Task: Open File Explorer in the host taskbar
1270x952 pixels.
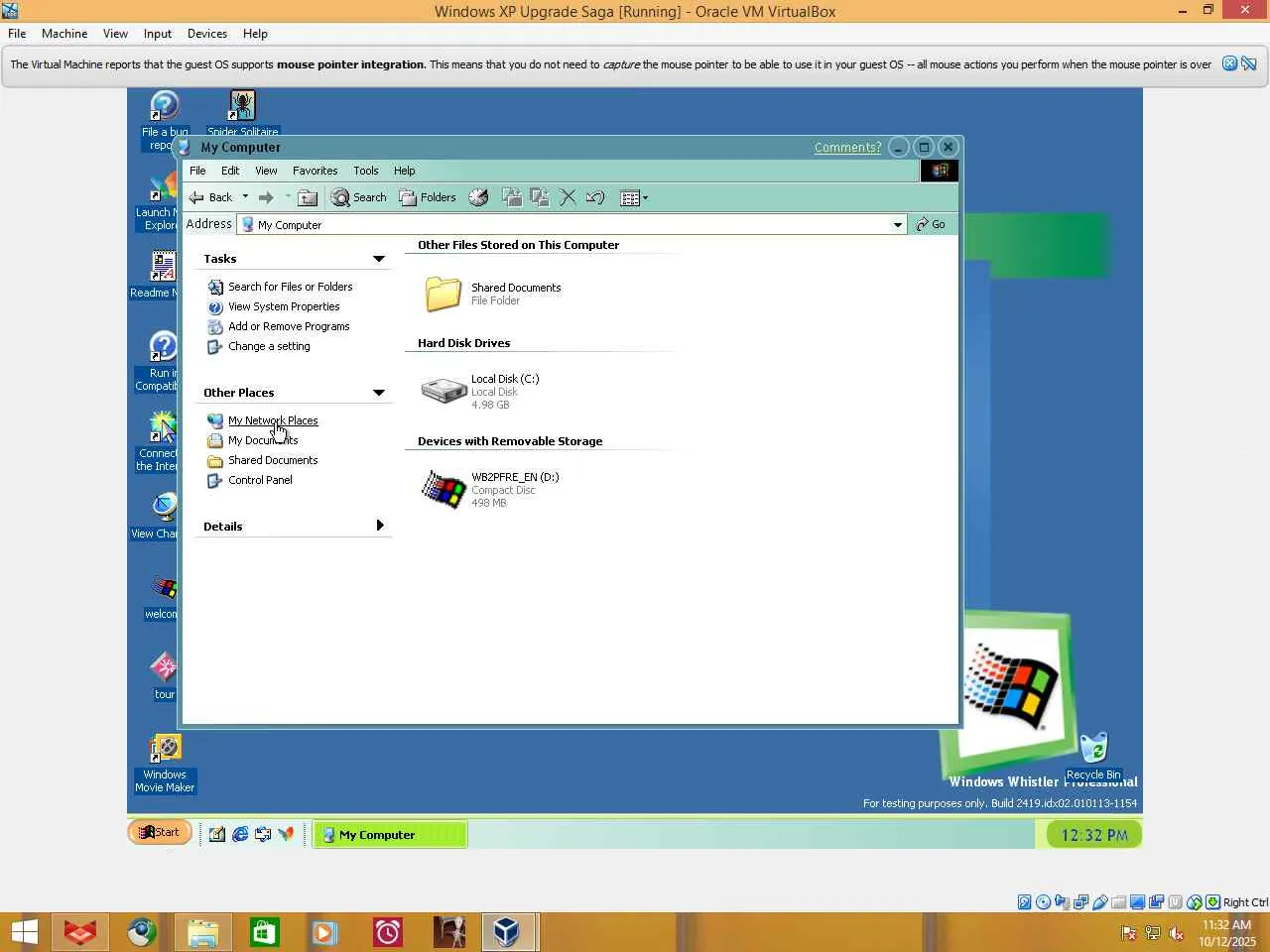Action: click(x=203, y=932)
